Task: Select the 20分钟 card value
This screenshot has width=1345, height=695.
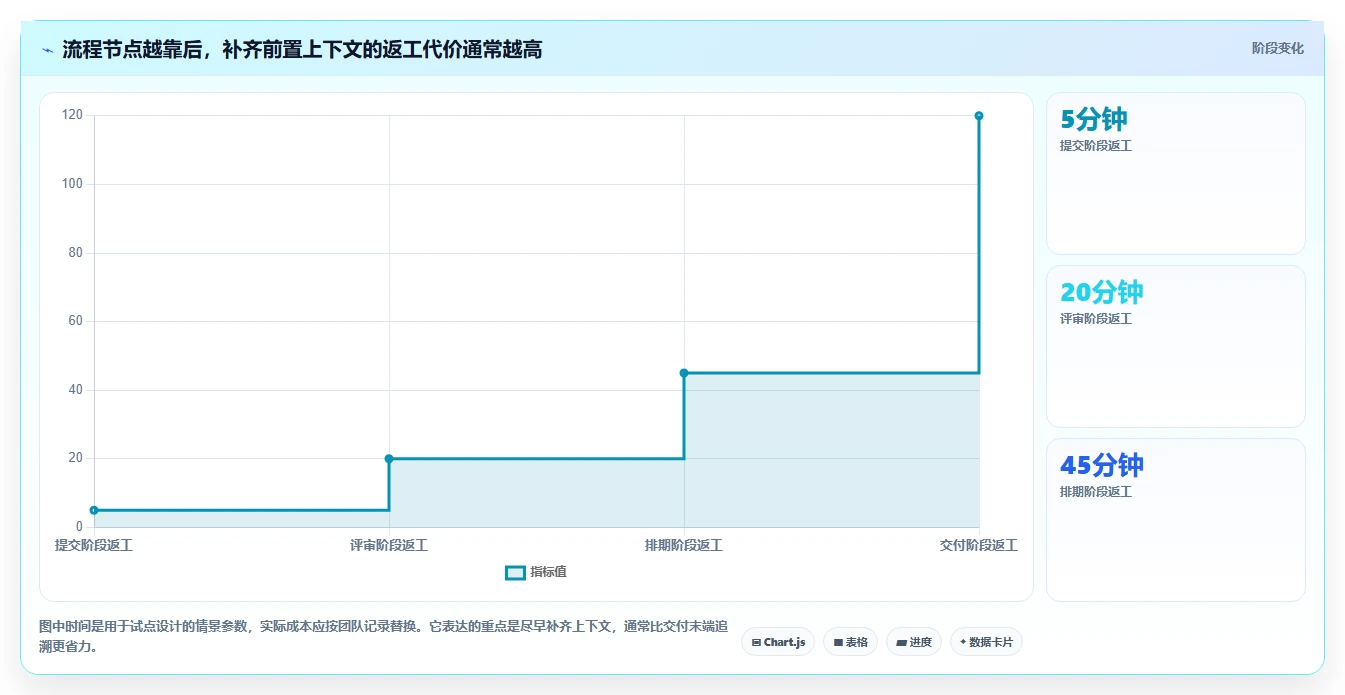Action: click(x=1102, y=293)
